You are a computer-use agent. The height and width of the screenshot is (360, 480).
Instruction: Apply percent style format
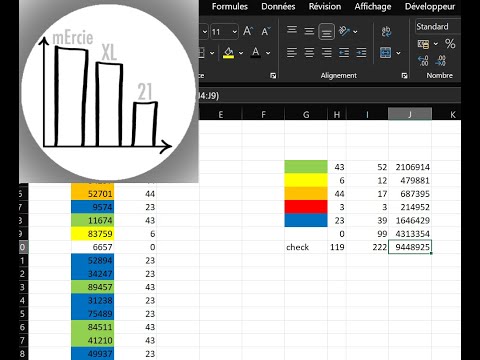click(450, 44)
